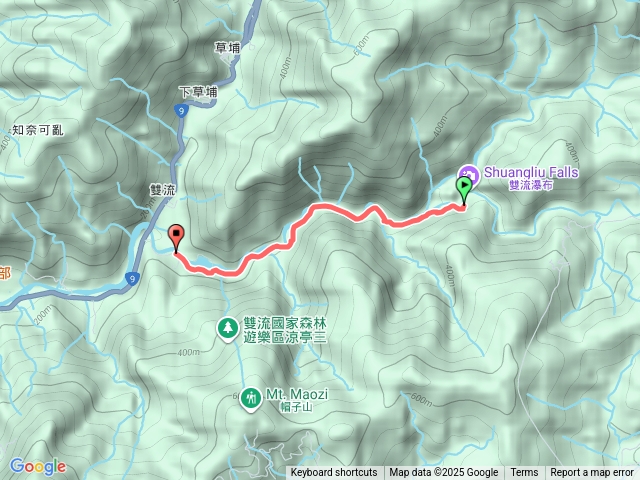Click the 雙流國家森林遊樂區涼亭三 label

click(x=285, y=330)
